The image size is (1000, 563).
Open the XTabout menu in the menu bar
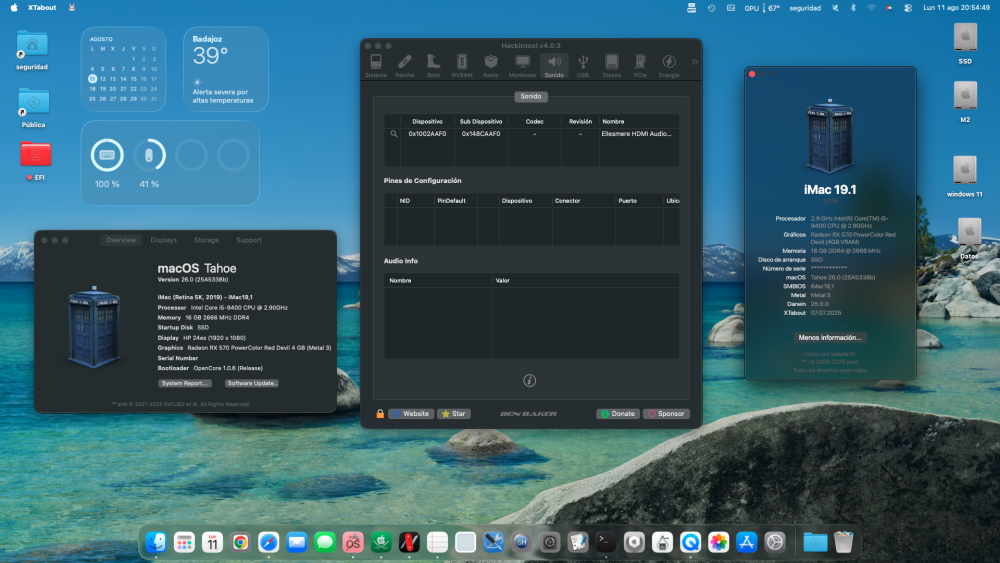tap(42, 8)
